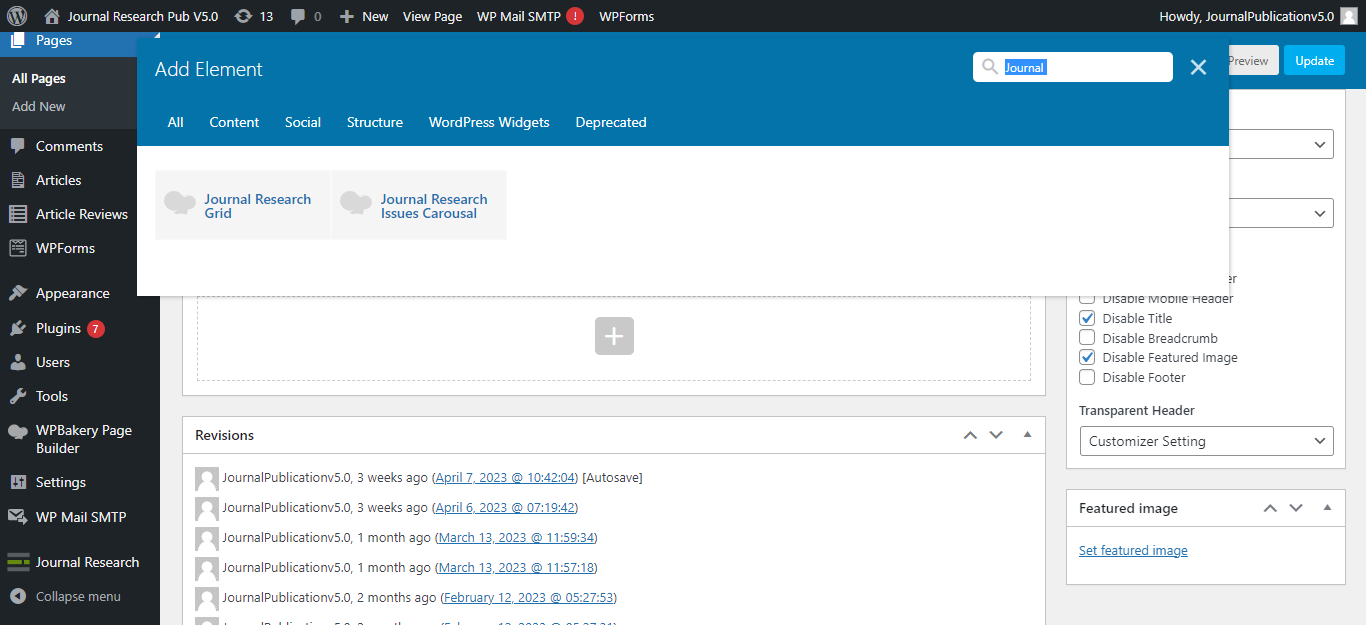Open Journal Research sidebar menu
This screenshot has width=1366, height=625.
pos(87,562)
